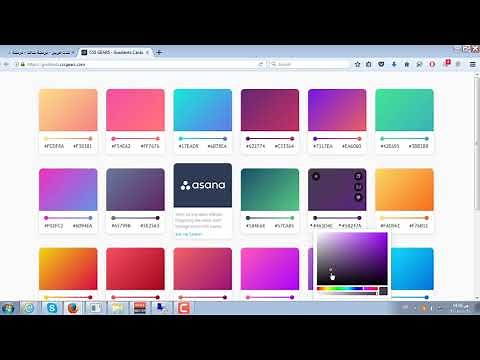Click right color stop of dark purple hovered card
The height and width of the screenshot is (360, 480).
[x=359, y=218]
